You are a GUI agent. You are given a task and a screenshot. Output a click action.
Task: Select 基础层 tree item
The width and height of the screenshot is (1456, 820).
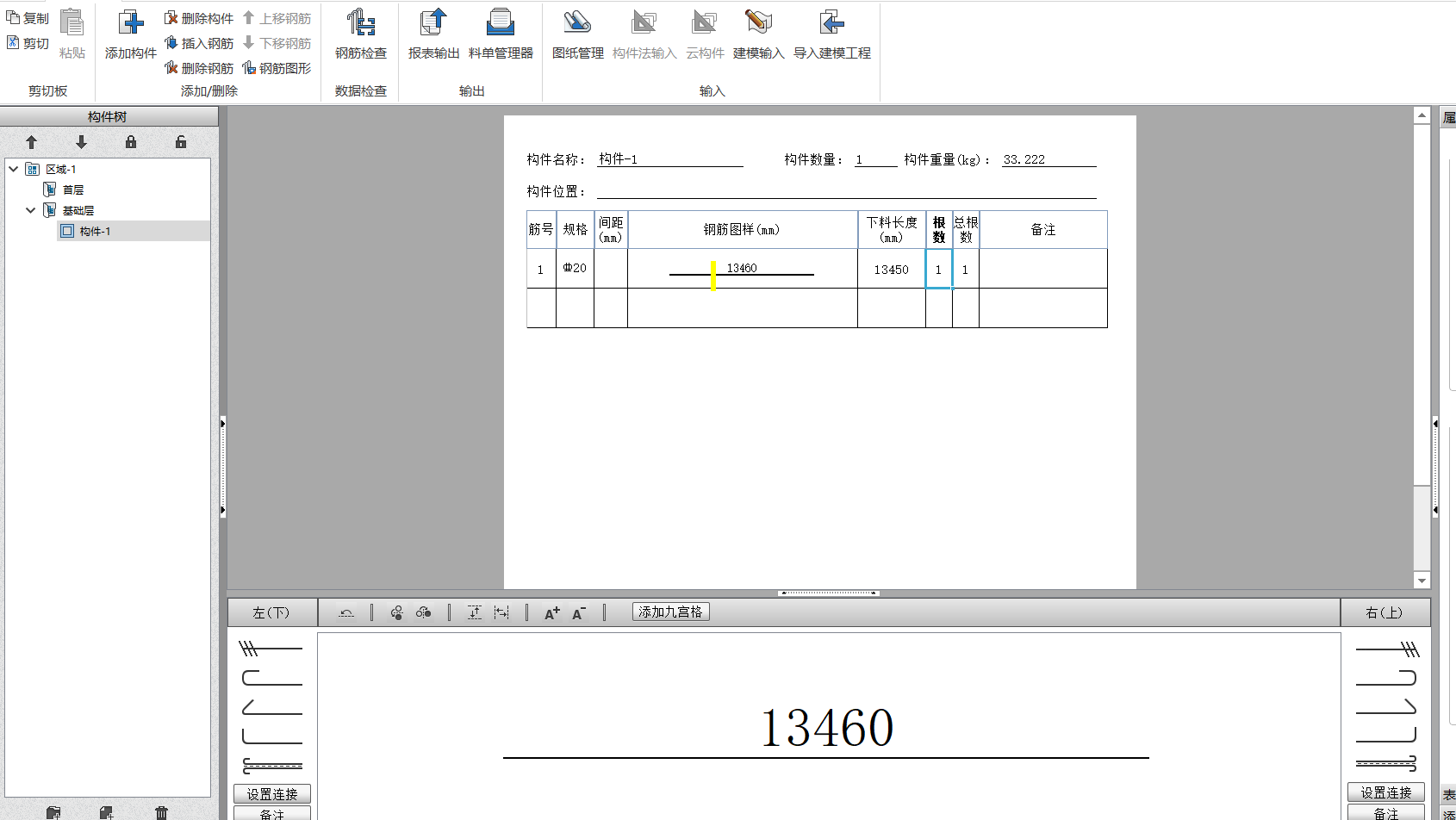pos(78,210)
